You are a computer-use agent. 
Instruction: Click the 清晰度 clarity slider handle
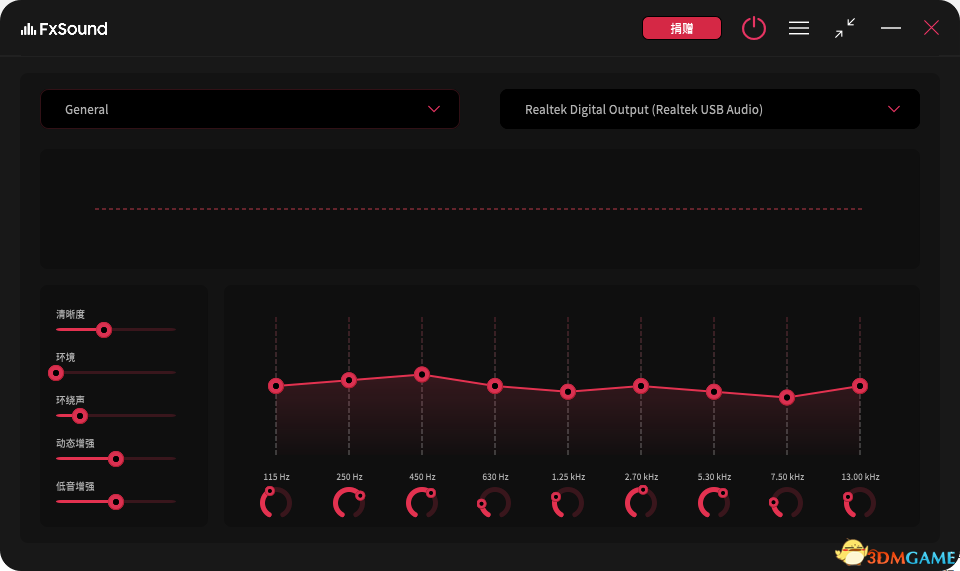(103, 330)
